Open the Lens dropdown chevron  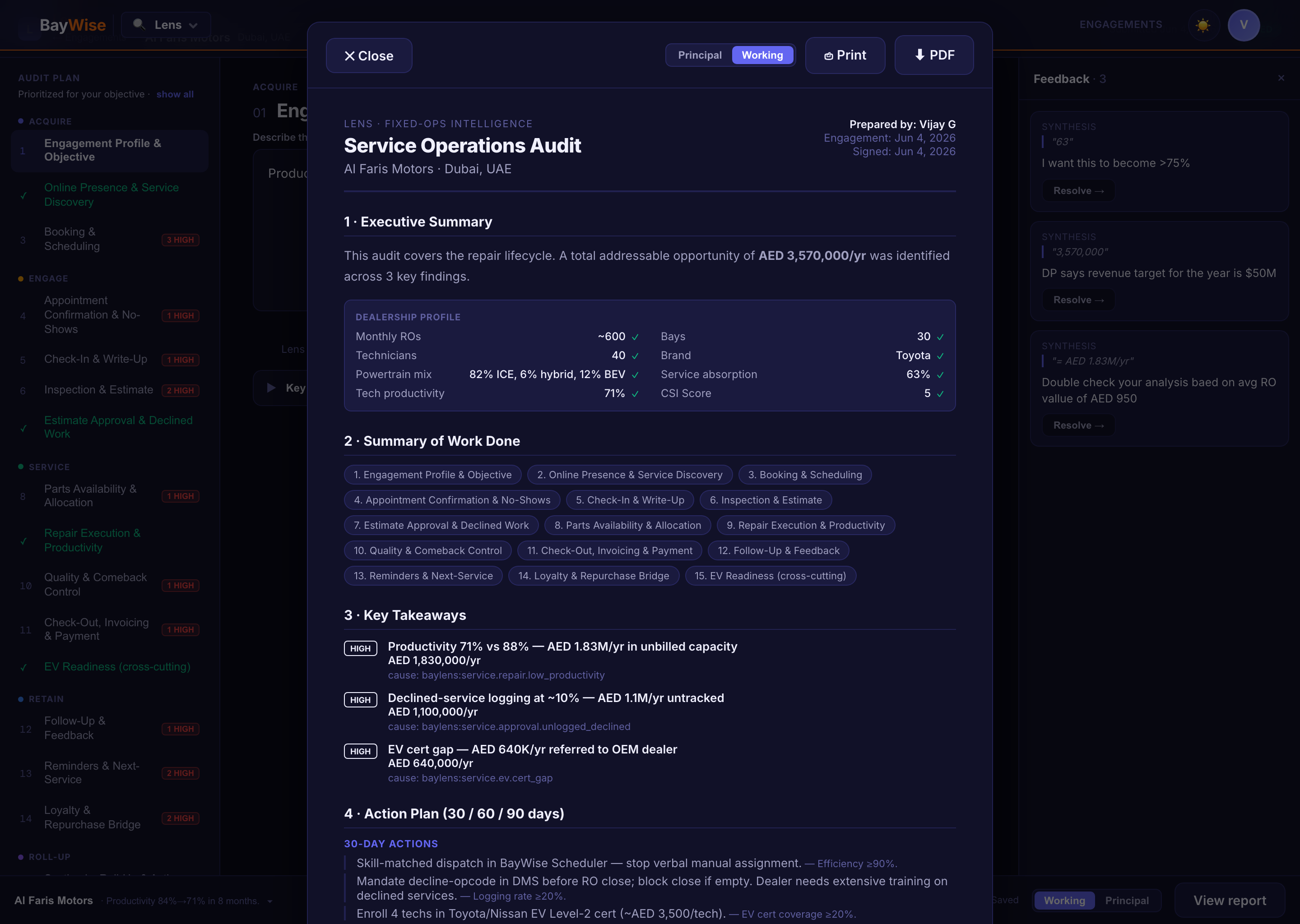coord(193,26)
